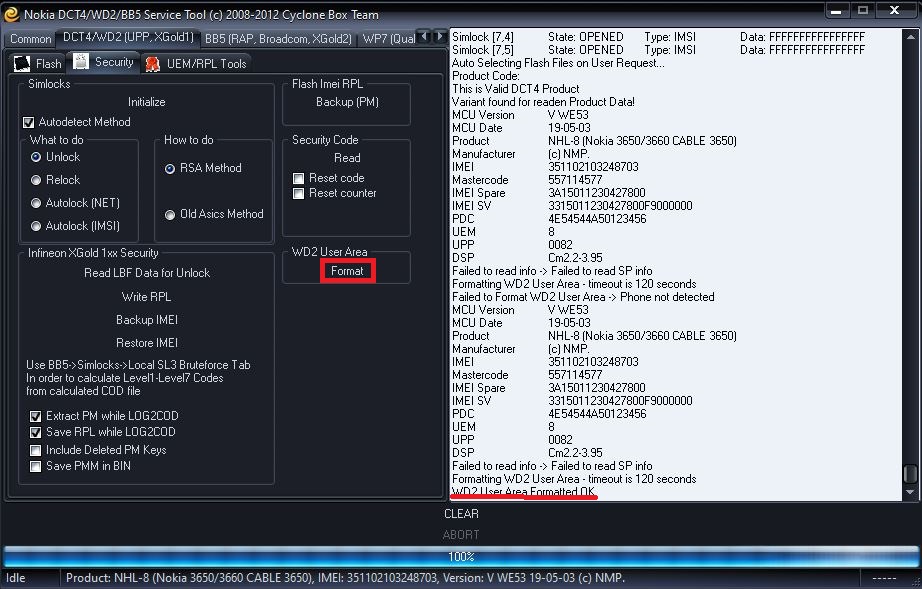The height and width of the screenshot is (589, 922).
Task: Click the Cyclone app icon in title bar
Action: (x=11, y=14)
